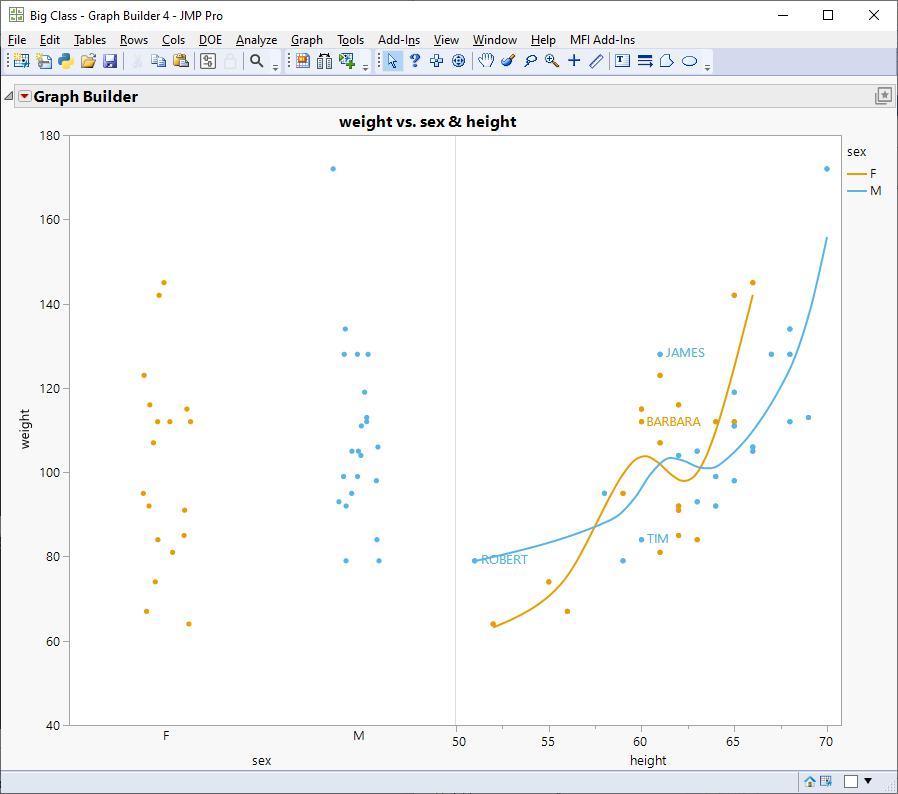Select the Polygon shape tool
The width and height of the screenshot is (898, 794).
pos(667,61)
